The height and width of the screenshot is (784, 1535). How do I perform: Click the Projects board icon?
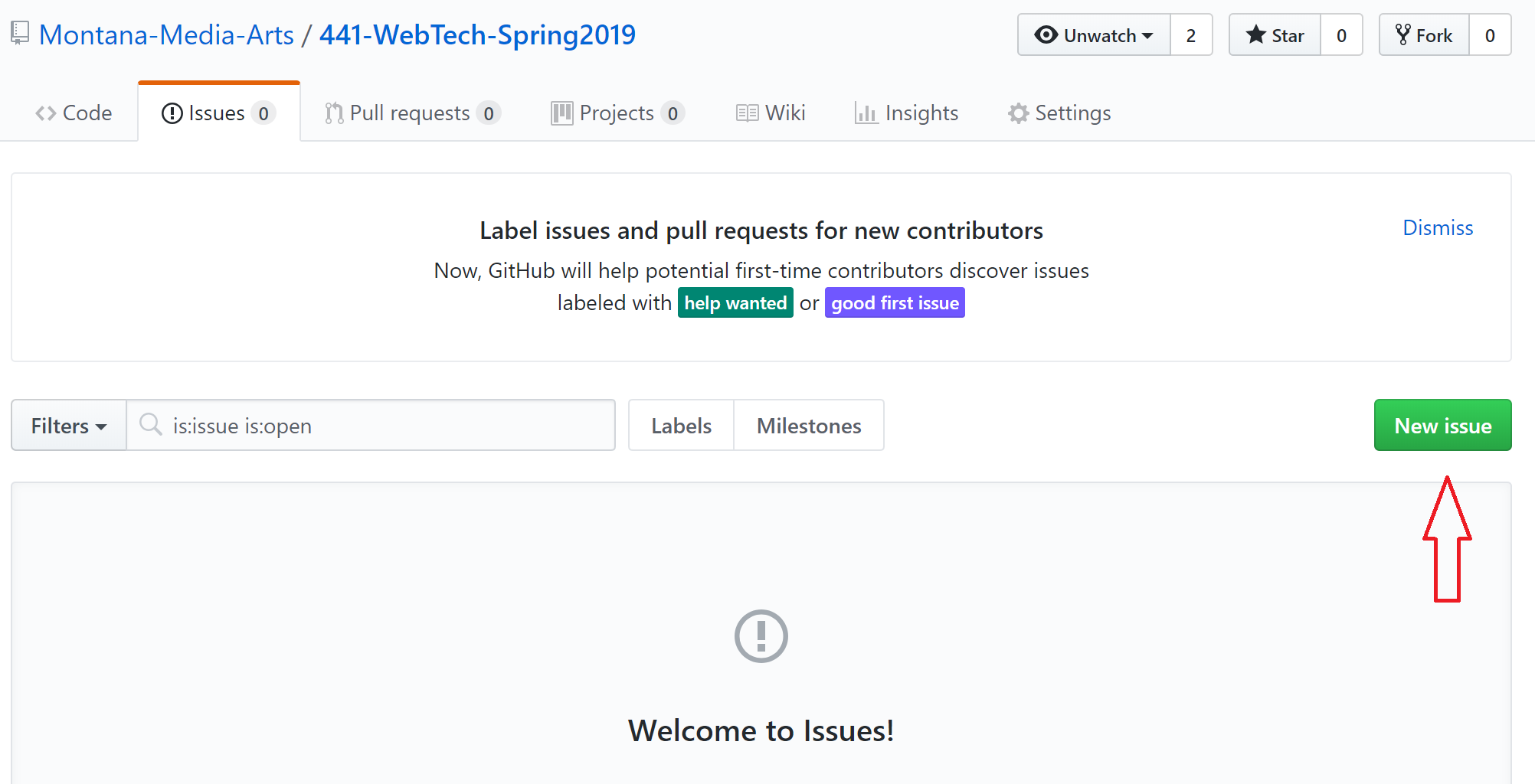coord(562,113)
